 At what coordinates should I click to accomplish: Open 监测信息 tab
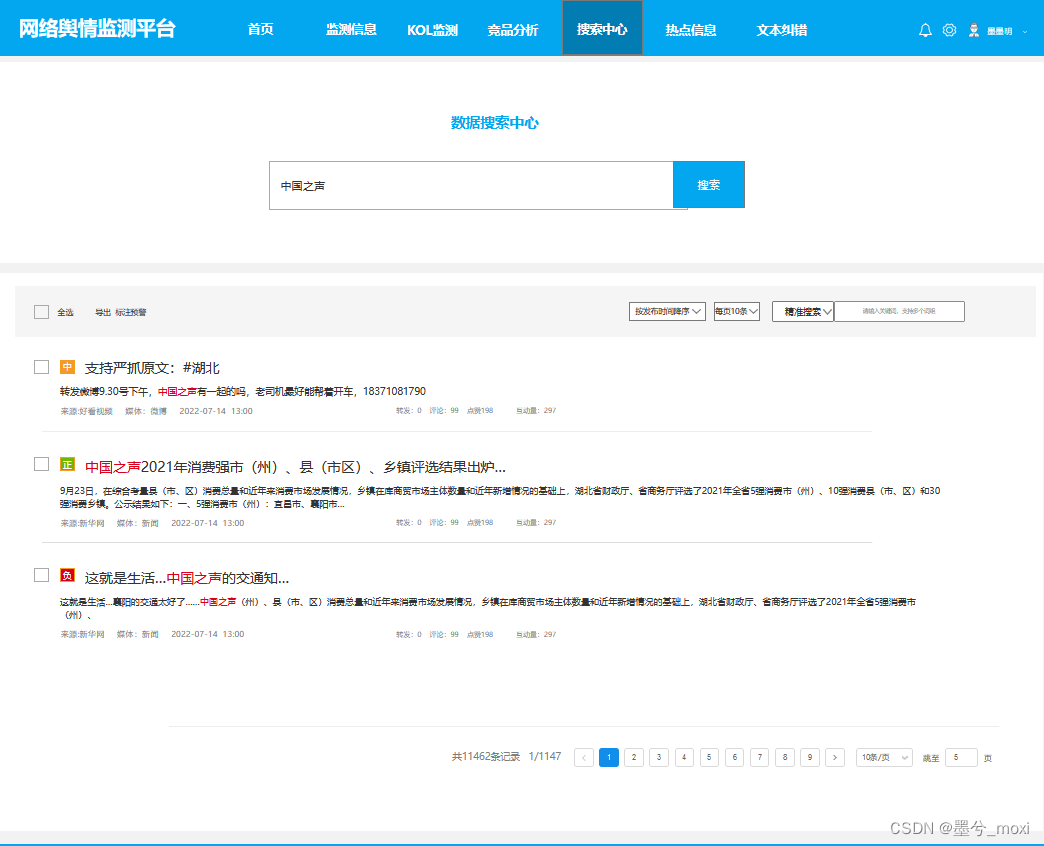click(x=351, y=29)
